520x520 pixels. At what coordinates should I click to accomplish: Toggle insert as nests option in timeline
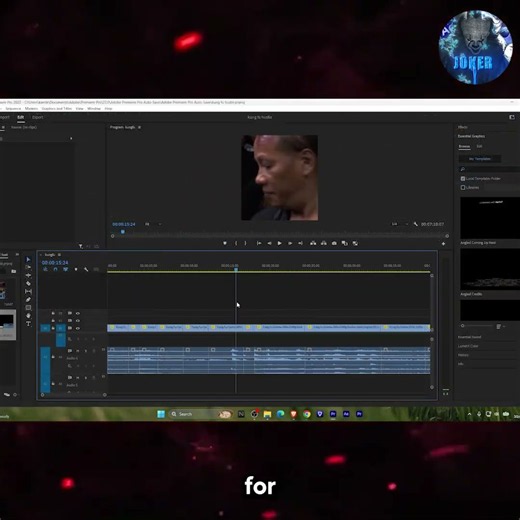tap(45, 269)
